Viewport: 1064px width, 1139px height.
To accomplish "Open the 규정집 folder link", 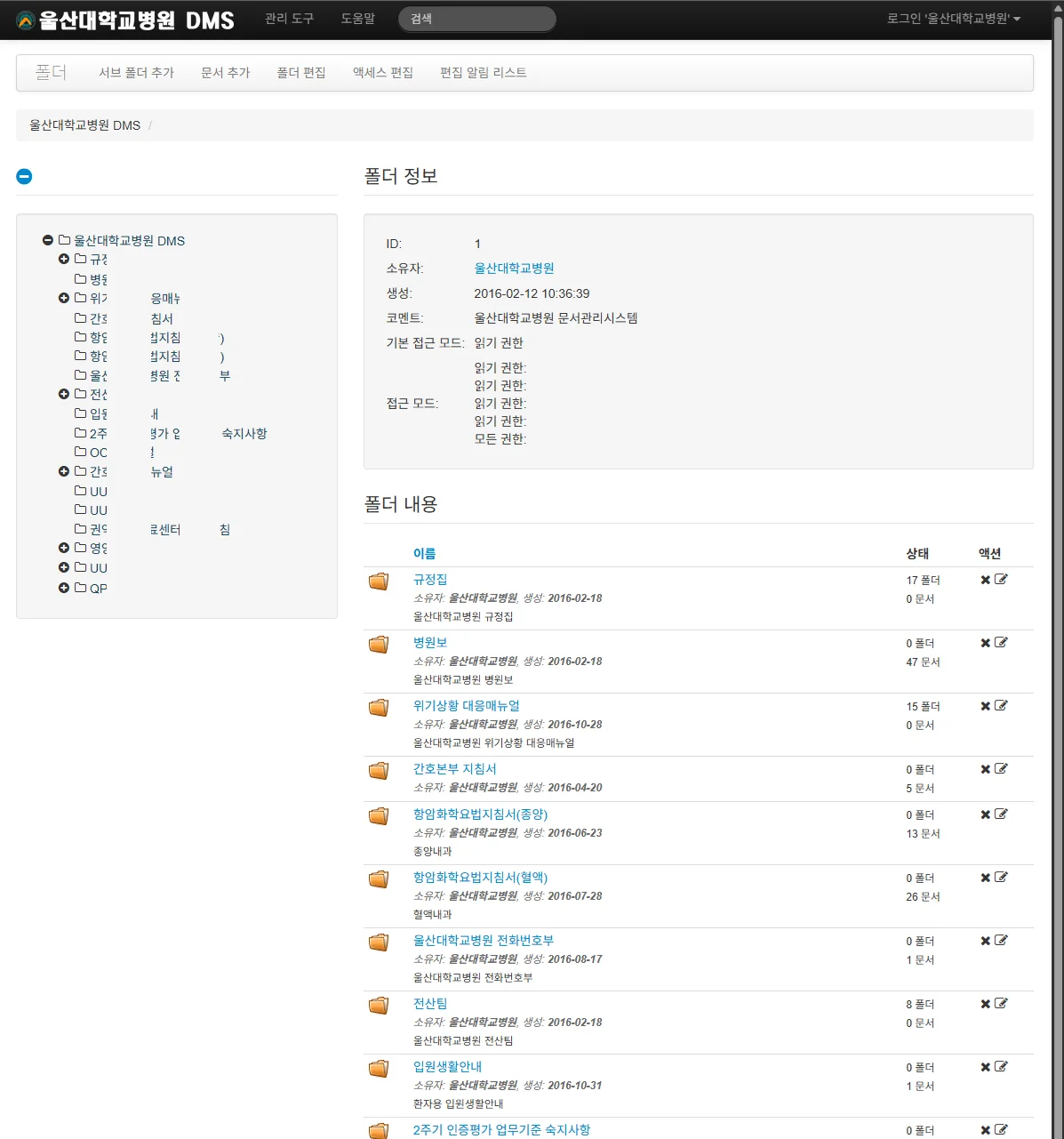I will point(430,580).
